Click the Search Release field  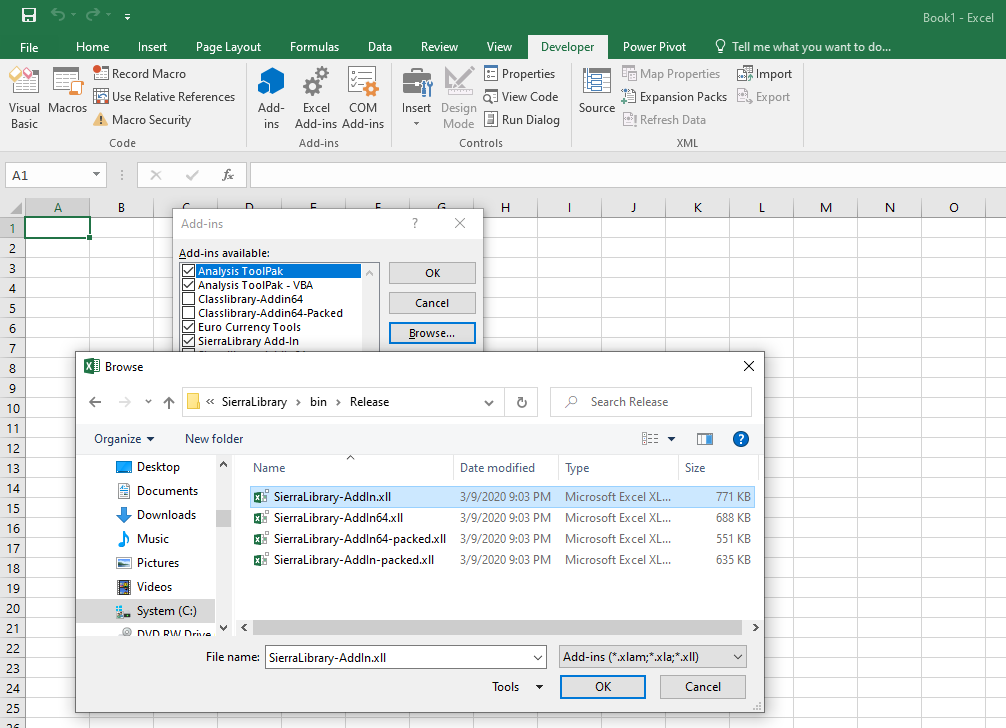click(x=651, y=402)
